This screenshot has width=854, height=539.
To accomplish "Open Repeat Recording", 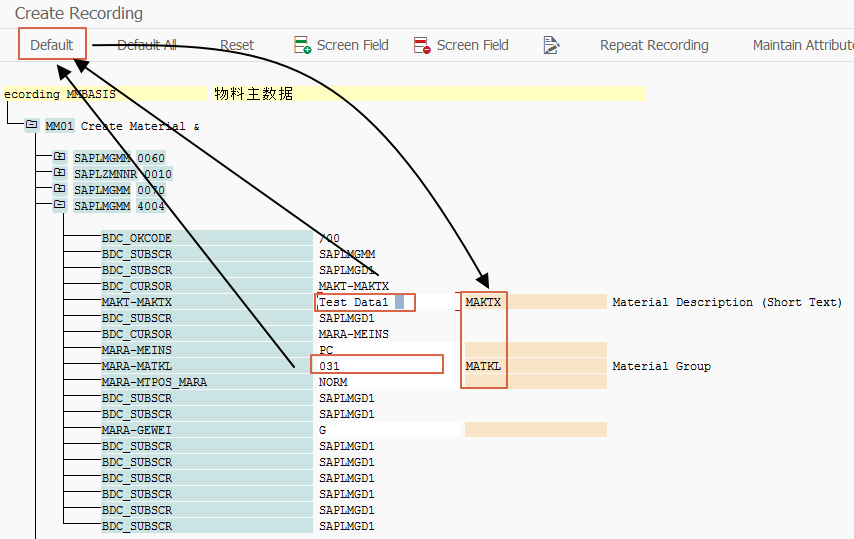I will point(654,45).
